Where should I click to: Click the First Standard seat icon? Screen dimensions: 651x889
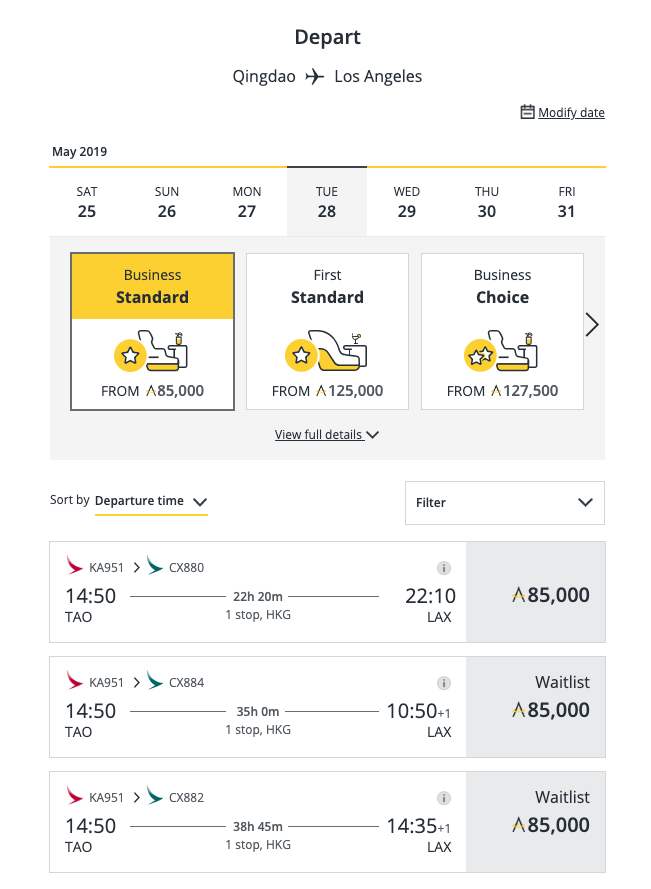[326, 351]
